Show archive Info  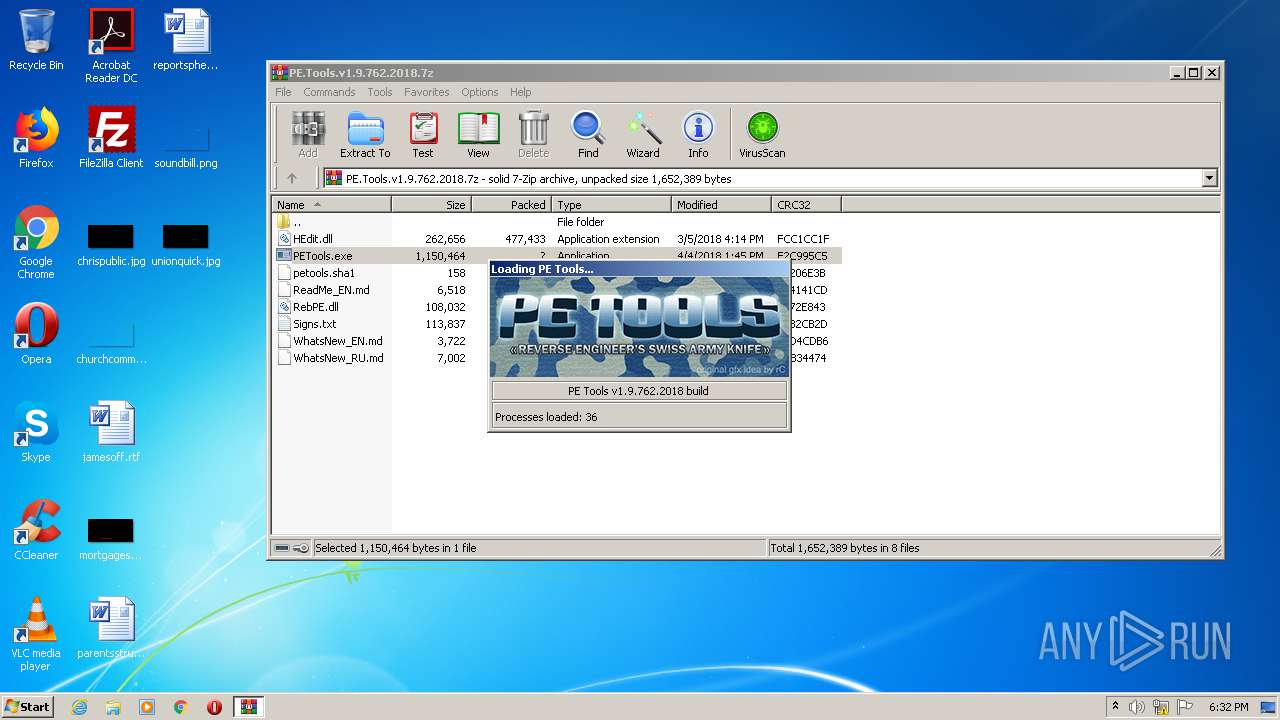pyautogui.click(x=698, y=134)
